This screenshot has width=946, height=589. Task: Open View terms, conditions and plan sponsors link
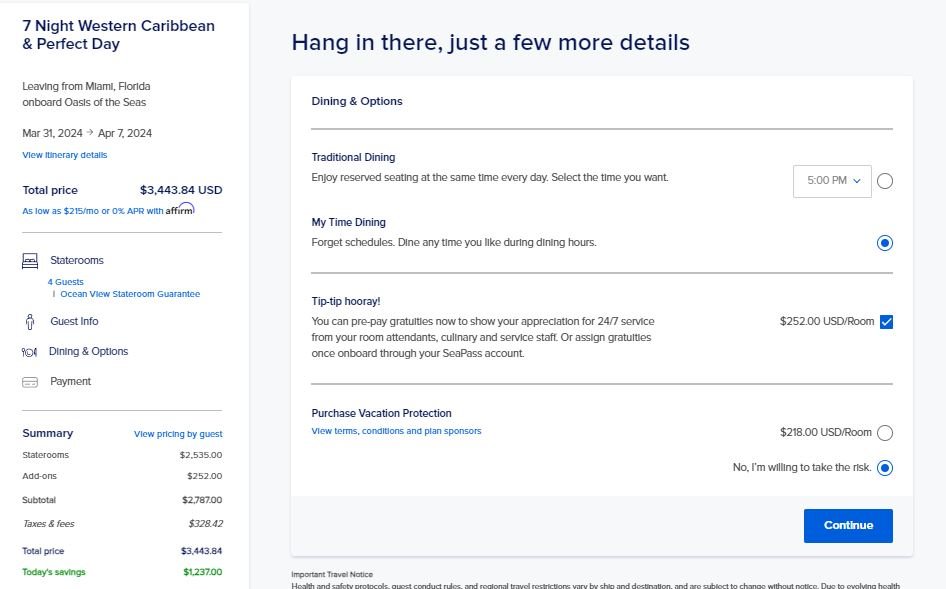[x=396, y=431]
